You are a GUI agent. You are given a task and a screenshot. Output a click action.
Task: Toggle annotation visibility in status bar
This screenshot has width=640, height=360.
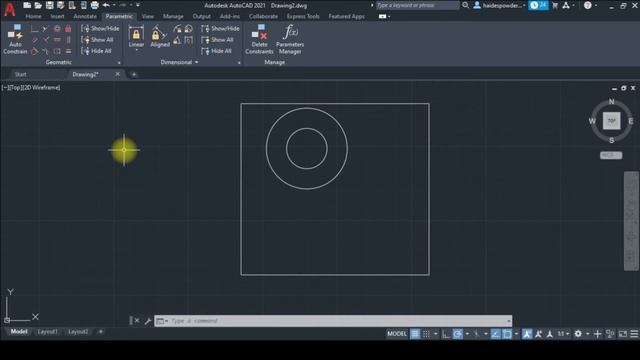tap(527, 334)
